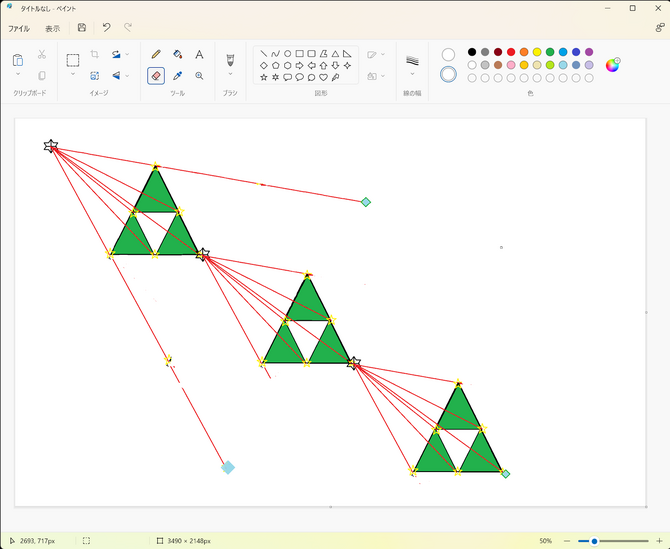Select the Pencil tool
The image size is (670, 549).
(155, 55)
